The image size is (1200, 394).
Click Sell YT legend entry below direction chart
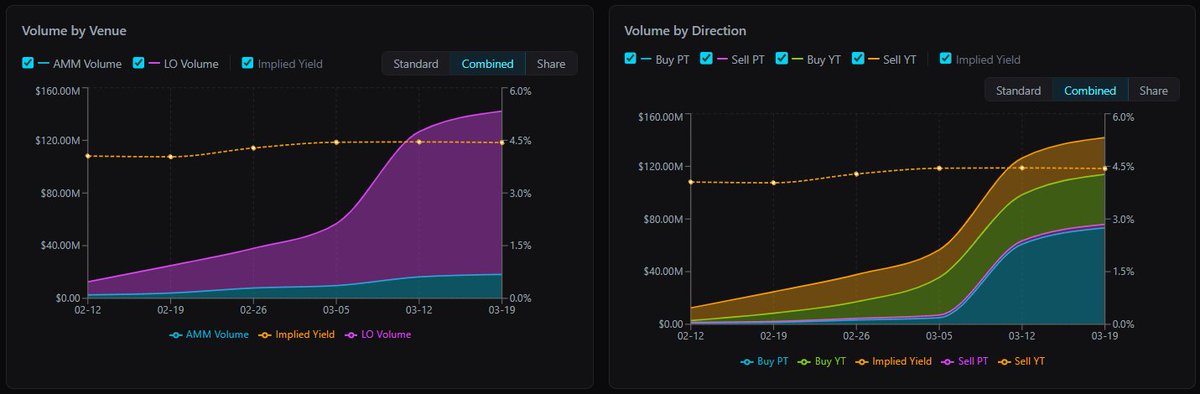[x=1020, y=361]
